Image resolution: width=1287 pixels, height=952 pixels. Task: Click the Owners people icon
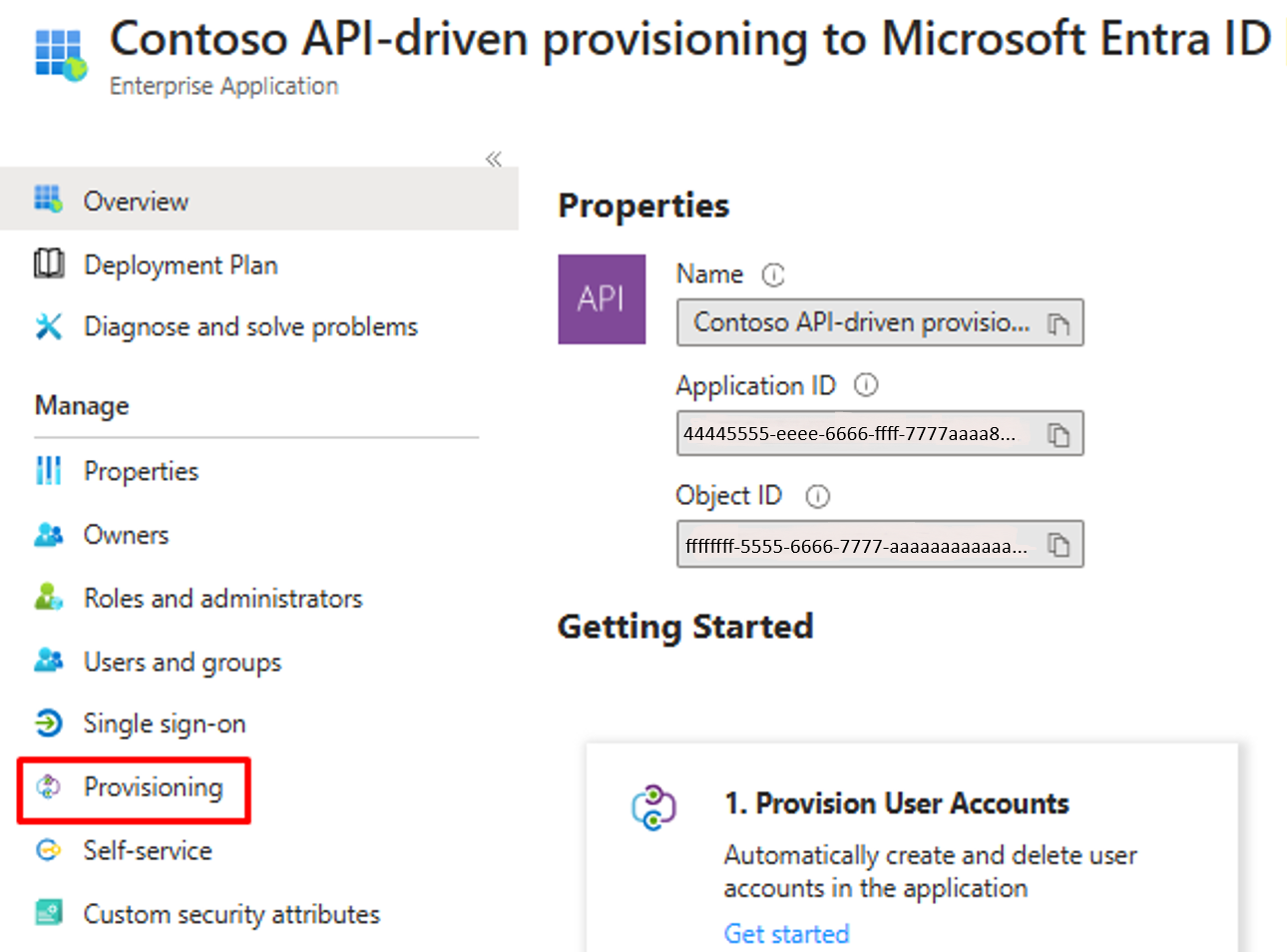pyautogui.click(x=49, y=535)
